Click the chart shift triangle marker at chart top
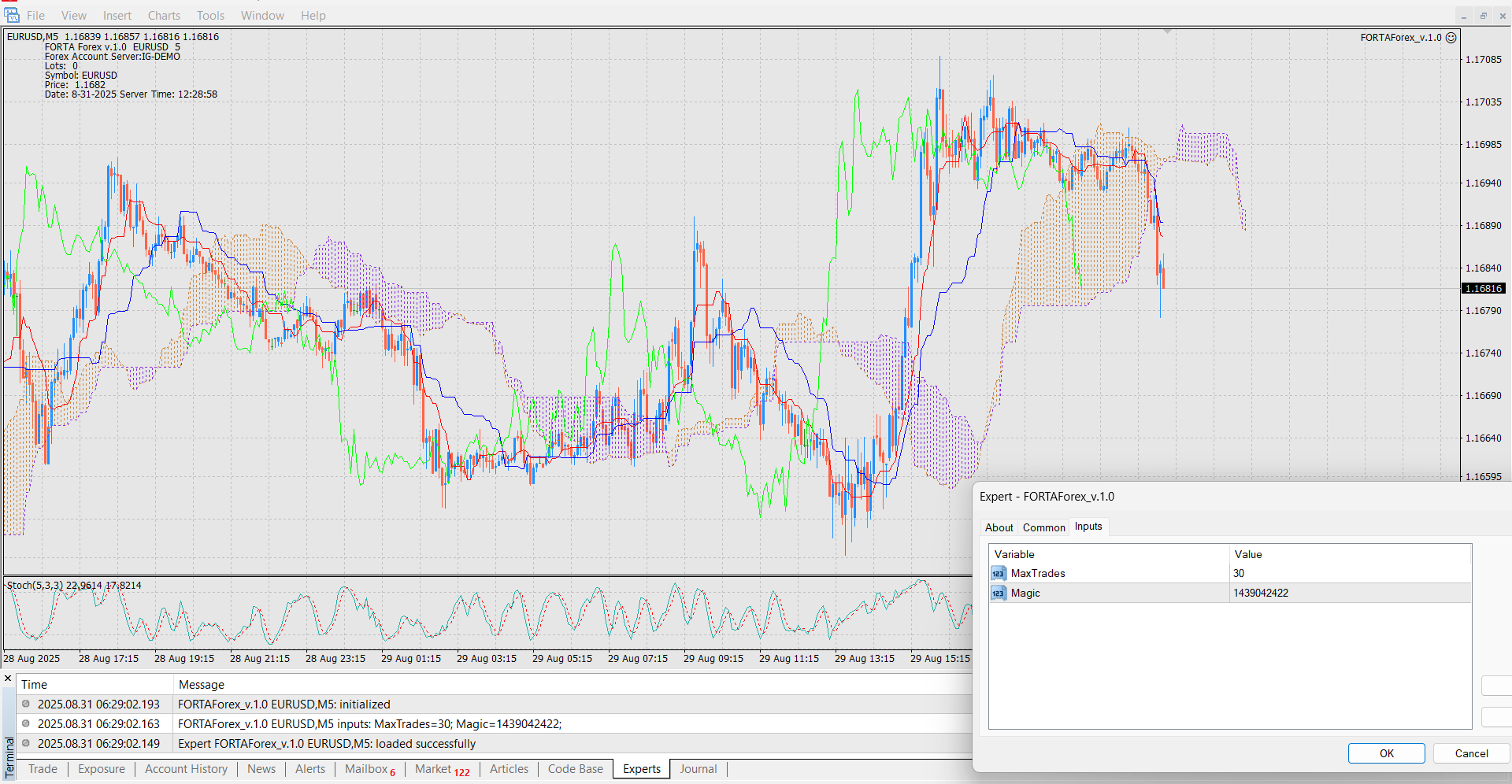1512x784 pixels. coord(1167,31)
